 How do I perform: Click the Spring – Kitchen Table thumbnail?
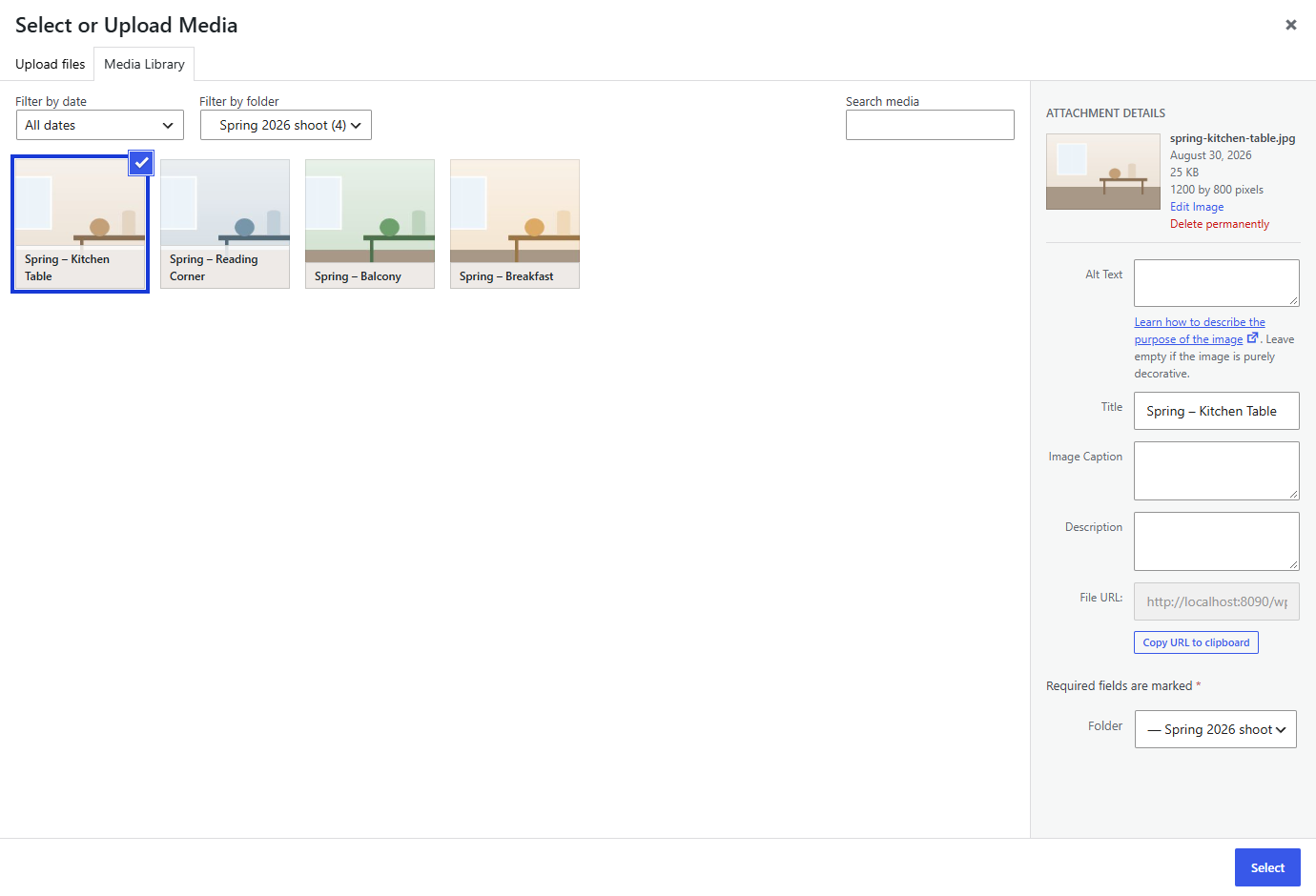[80, 224]
